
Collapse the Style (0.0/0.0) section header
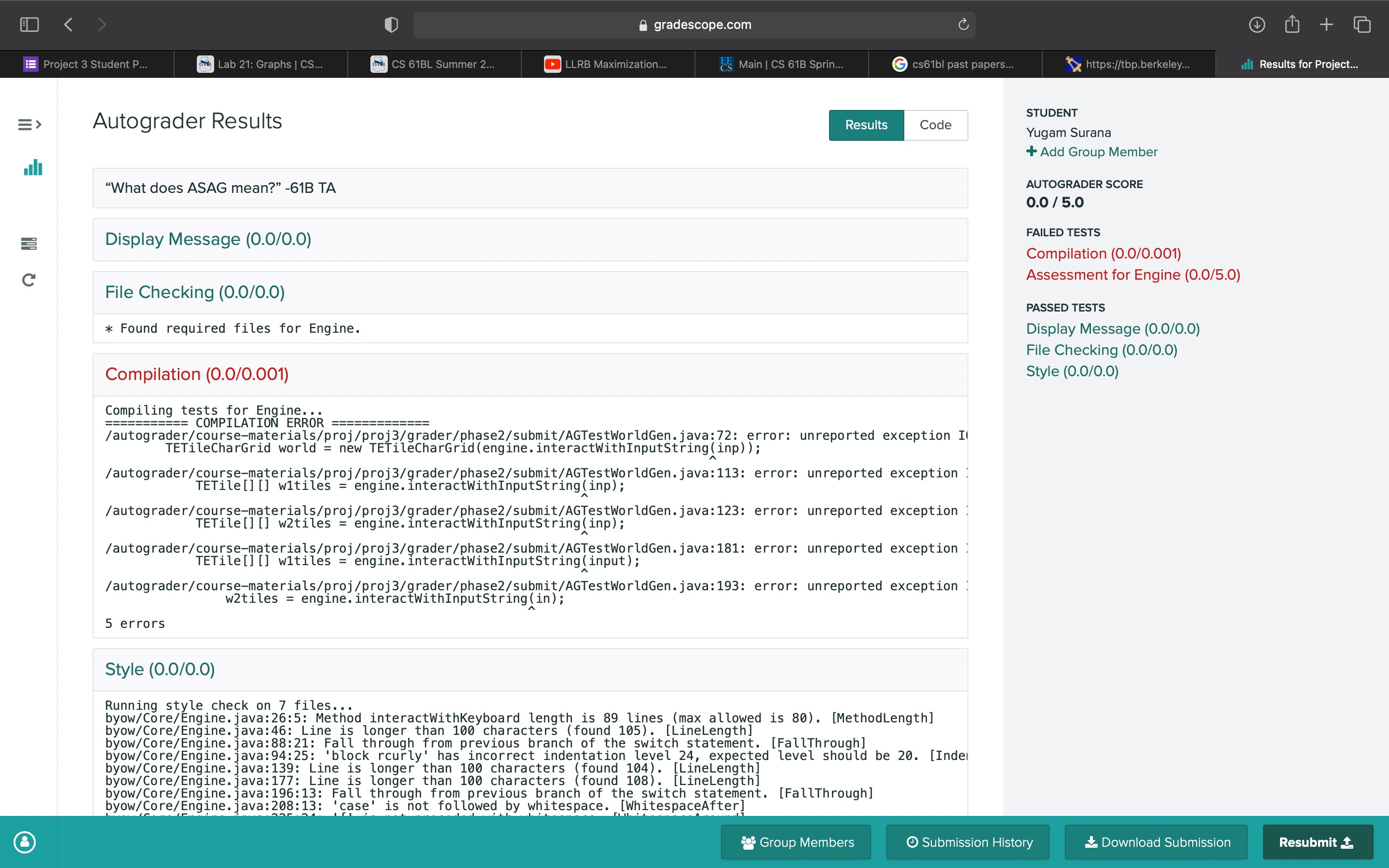pyautogui.click(x=160, y=669)
